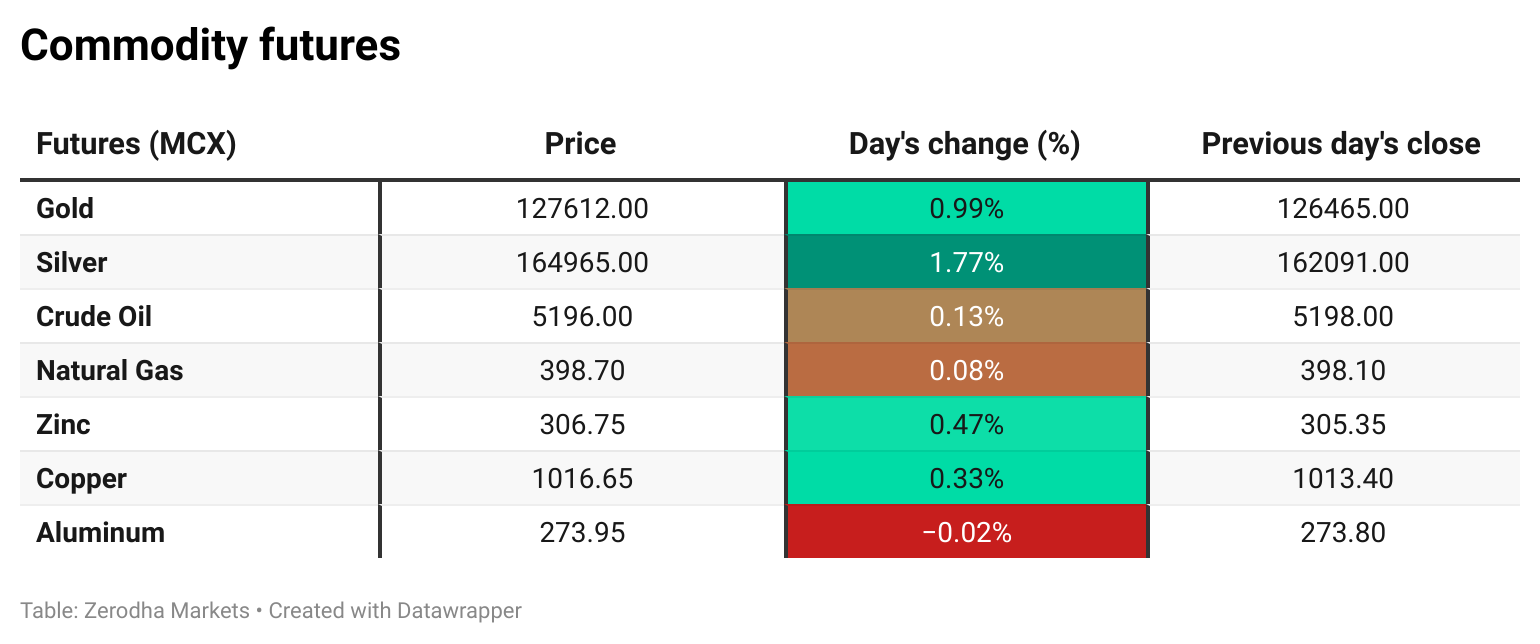The image size is (1540, 644).
Task: Select the tan Crude Oil 0.13% cell
Action: (x=966, y=317)
